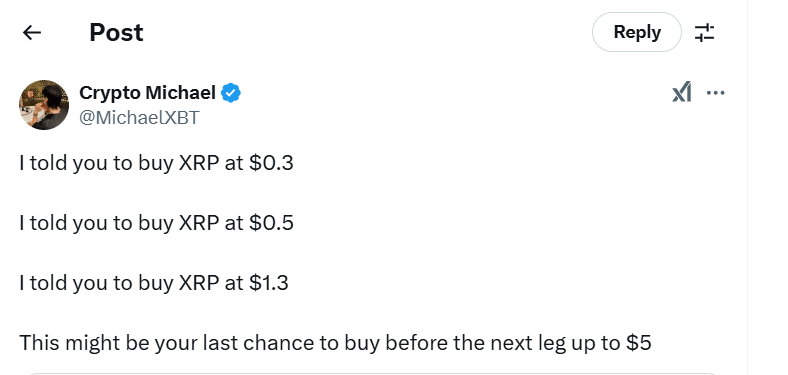This screenshot has height=375, width=788.
Task: Click the line mentioning XRP at $1.3
Action: tap(154, 283)
